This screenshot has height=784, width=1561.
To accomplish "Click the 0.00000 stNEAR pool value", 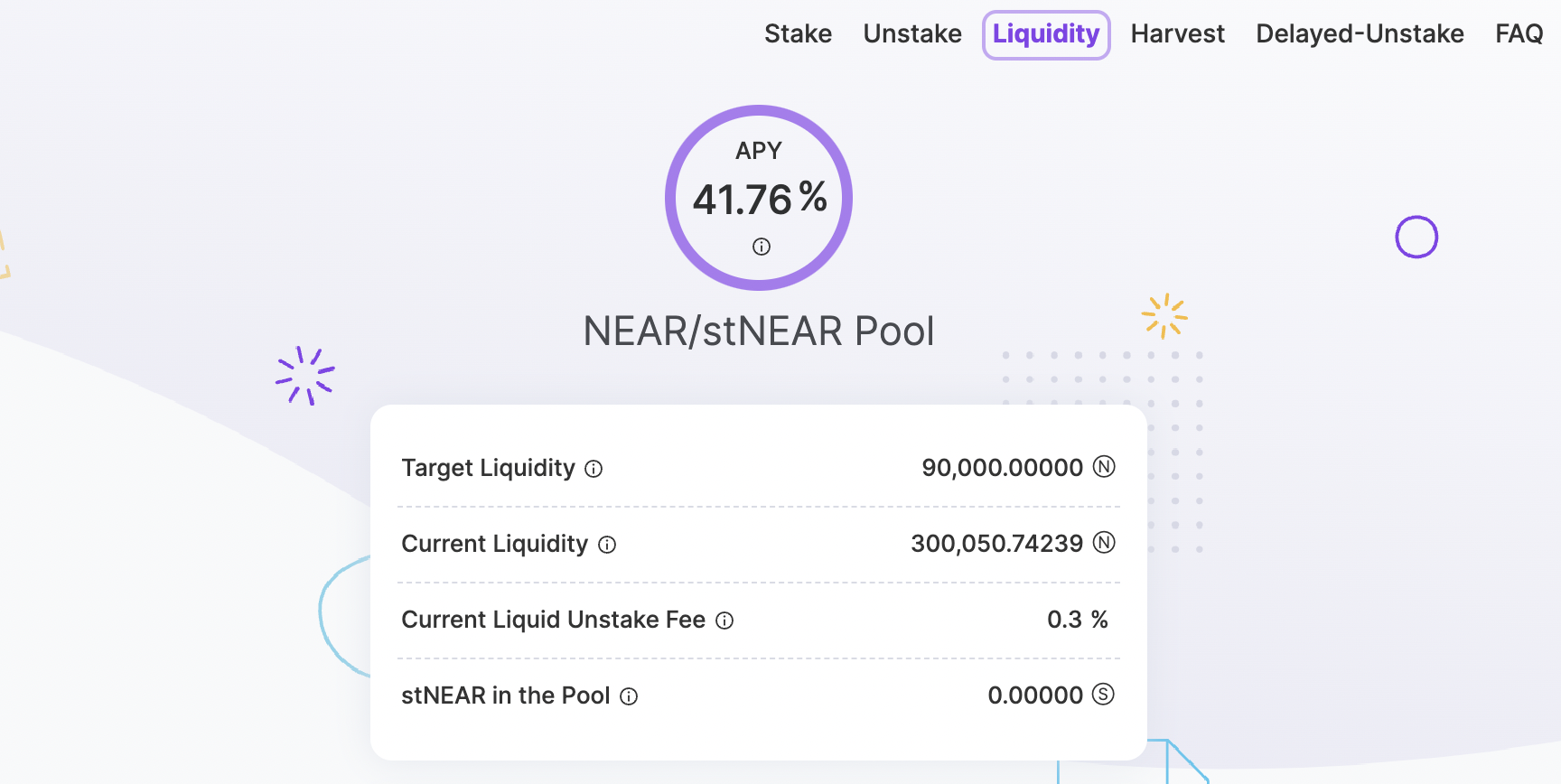I will [x=1035, y=695].
